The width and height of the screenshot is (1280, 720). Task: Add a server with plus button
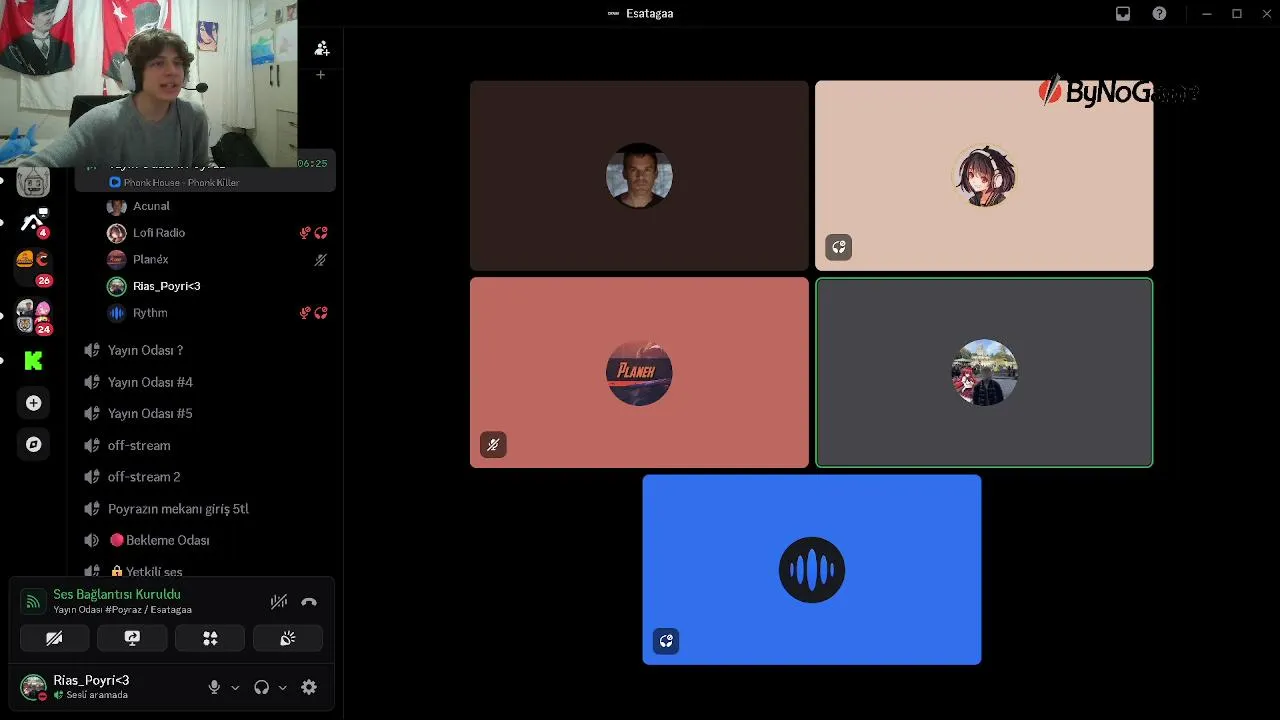(33, 403)
